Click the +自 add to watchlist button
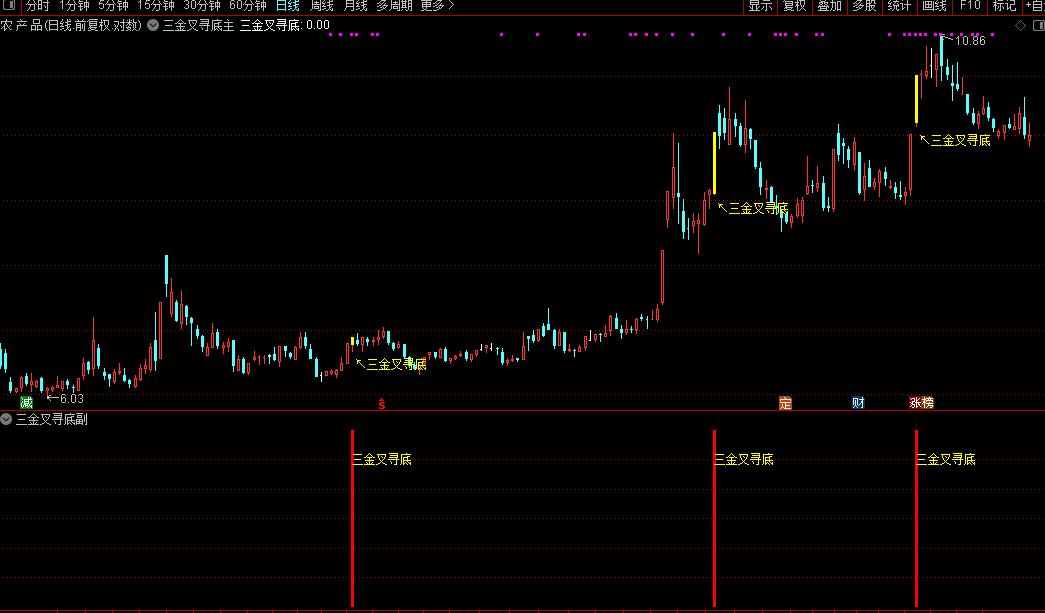The height and width of the screenshot is (613, 1045). 1034,7
